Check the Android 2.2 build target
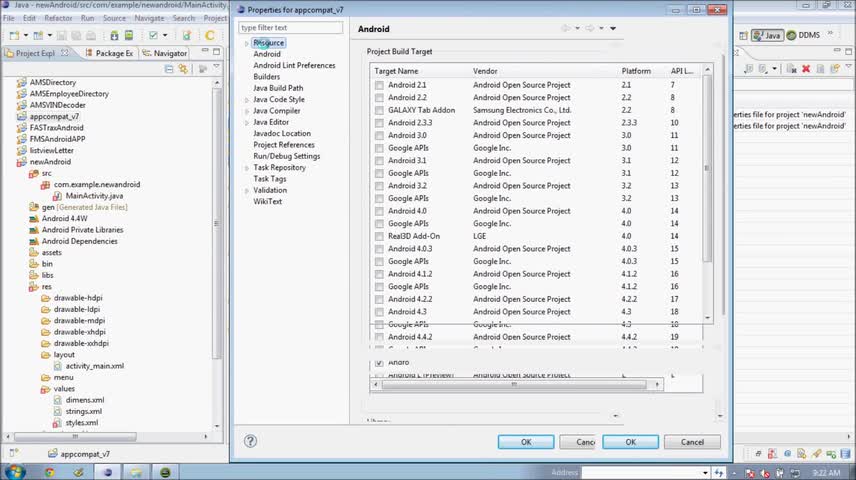Viewport: 856px width, 480px height. pyautogui.click(x=379, y=98)
